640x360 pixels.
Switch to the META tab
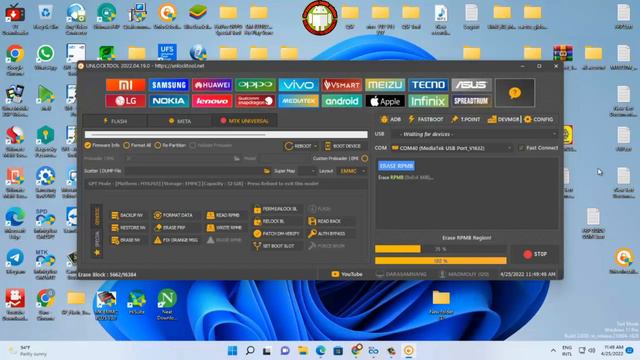pyautogui.click(x=180, y=121)
